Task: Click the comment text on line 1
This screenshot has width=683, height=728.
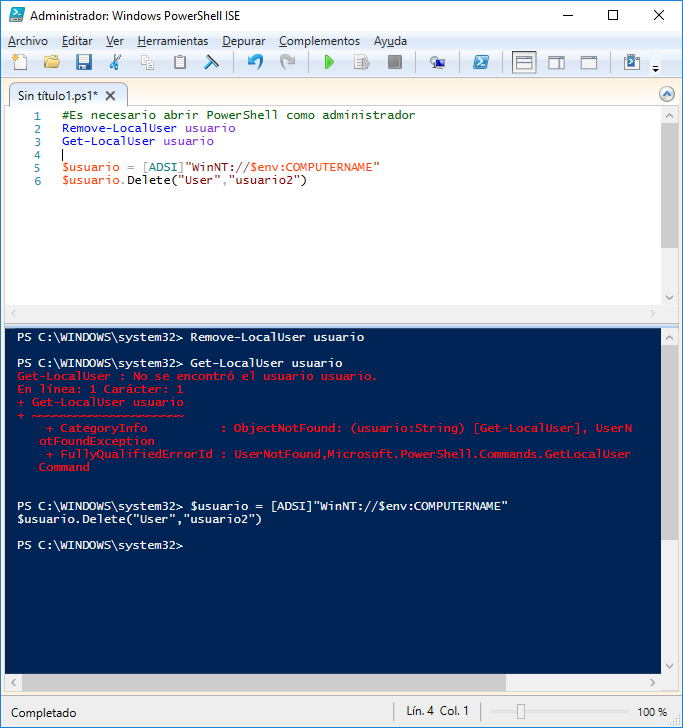Action: point(239,115)
